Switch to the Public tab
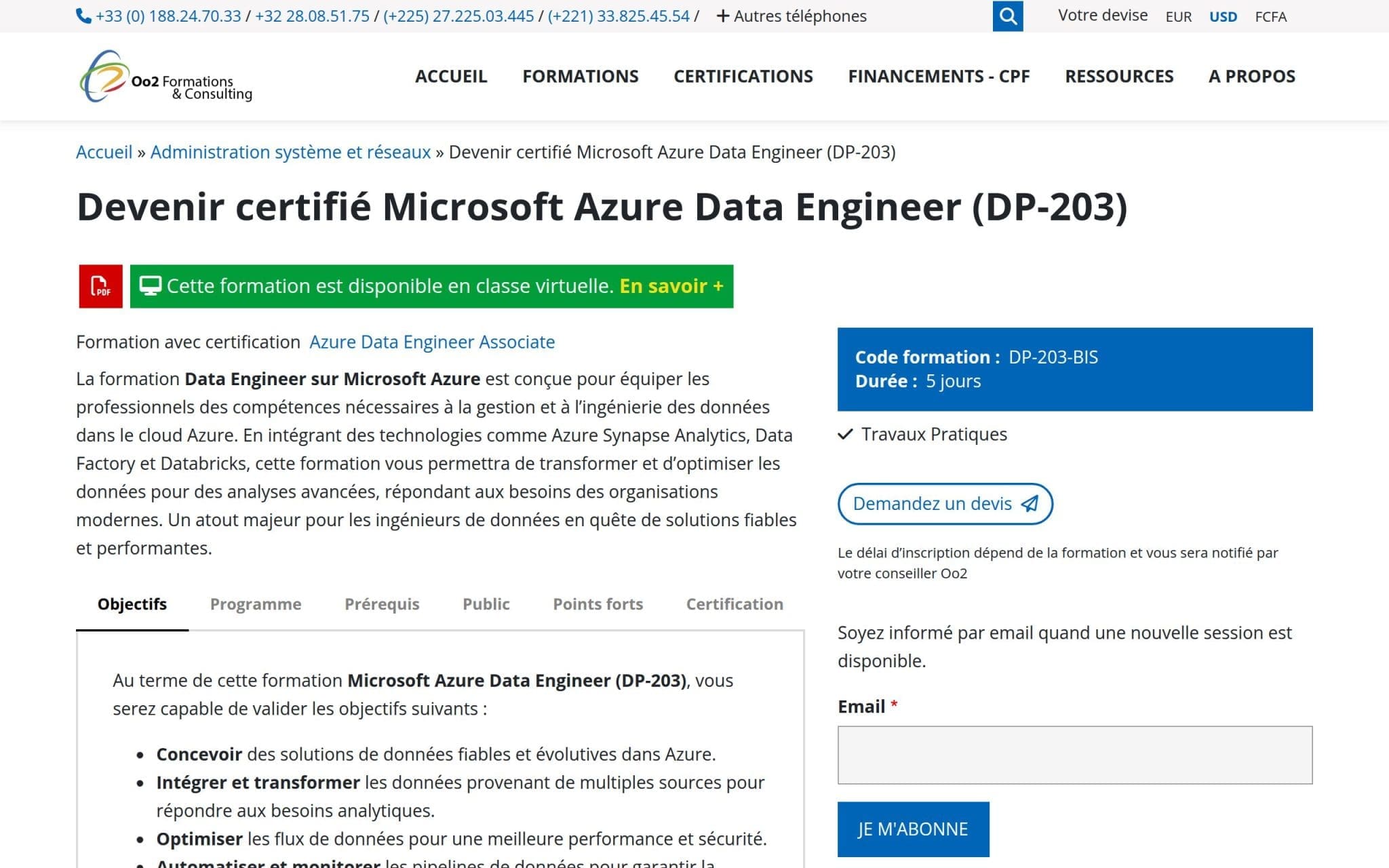 point(486,604)
